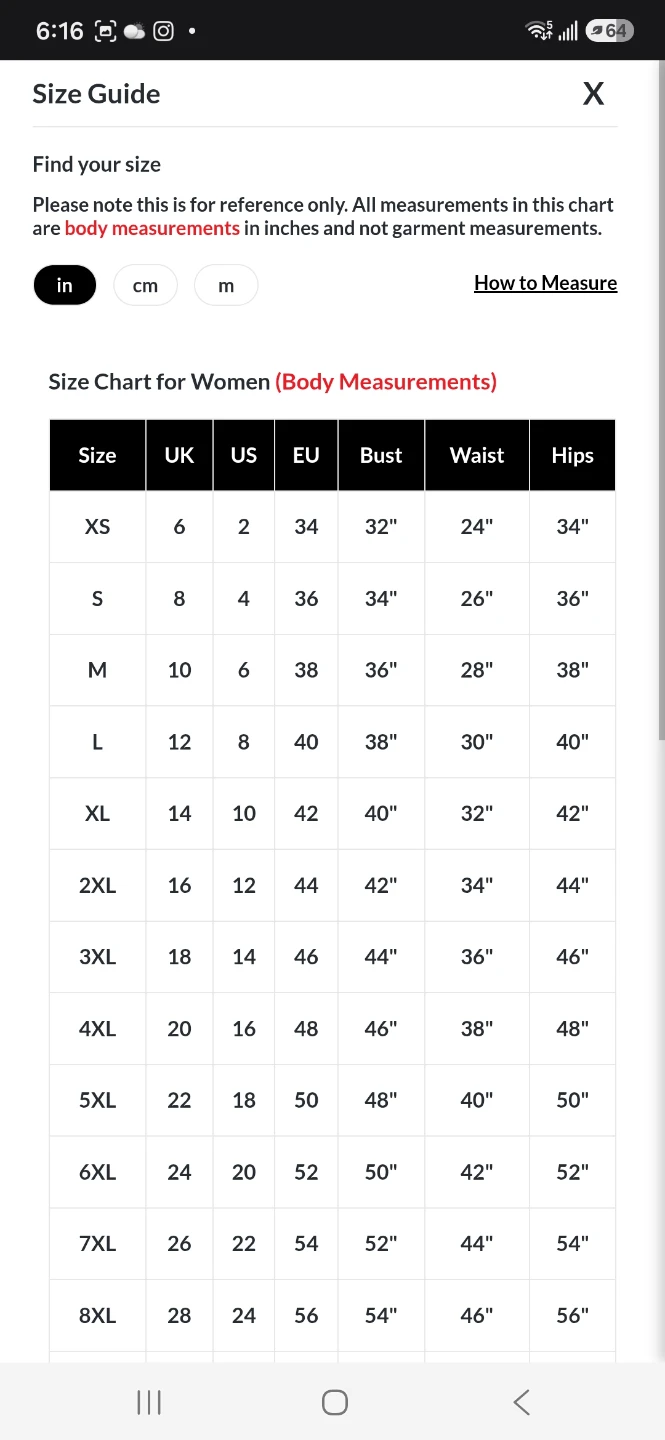Tap the weather cloud status icon
Image resolution: width=665 pixels, height=1440 pixels.
coord(134,31)
